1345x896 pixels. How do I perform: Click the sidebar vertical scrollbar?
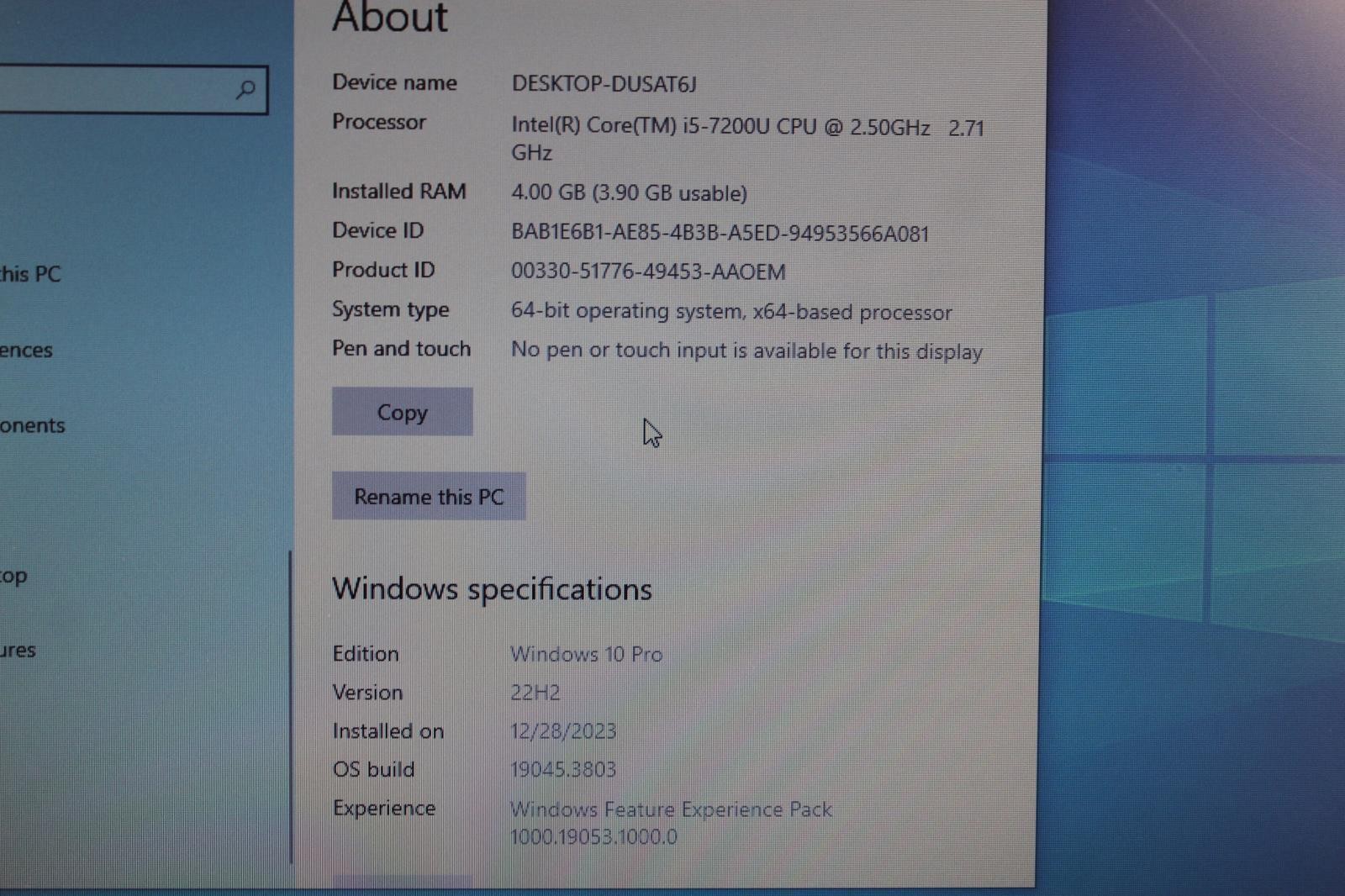pos(290,707)
